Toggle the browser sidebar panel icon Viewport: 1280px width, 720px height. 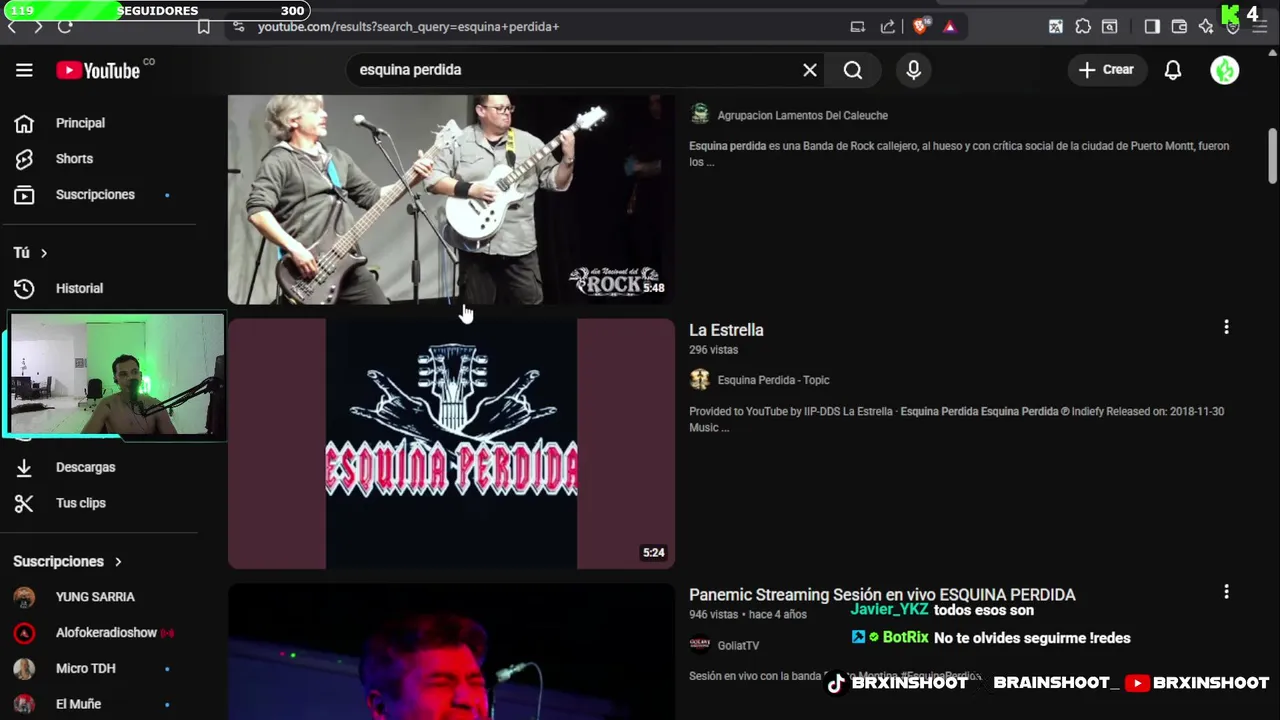1152,27
